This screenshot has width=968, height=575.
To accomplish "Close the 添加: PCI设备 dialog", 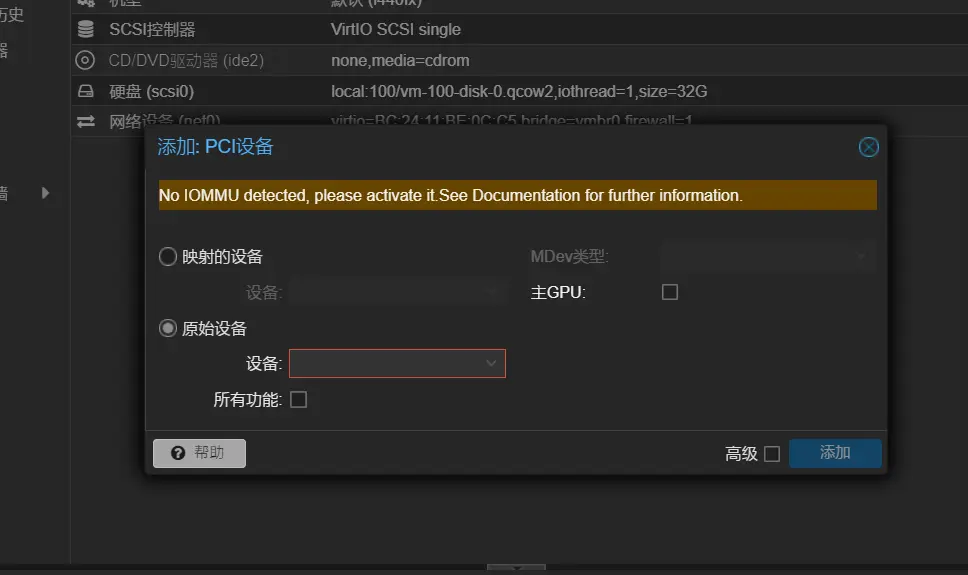I will (x=868, y=147).
